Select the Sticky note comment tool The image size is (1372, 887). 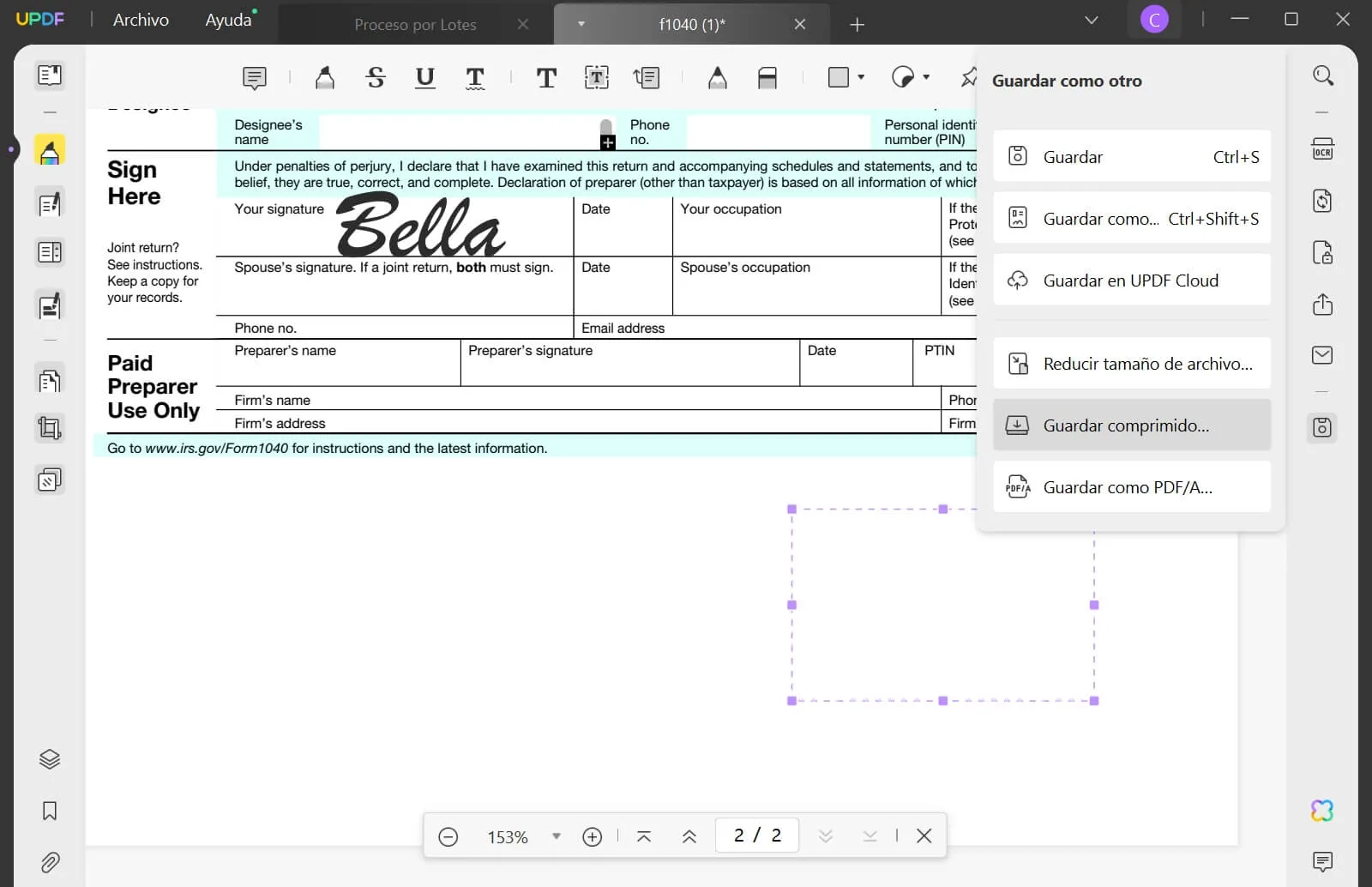[x=255, y=78]
